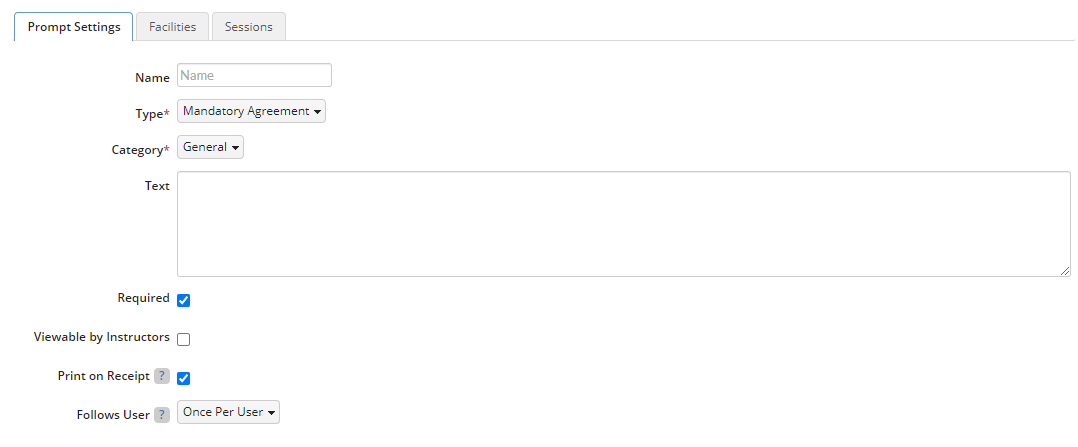The image size is (1078, 447).
Task: Select the Prompt Settings tab
Action: [74, 27]
